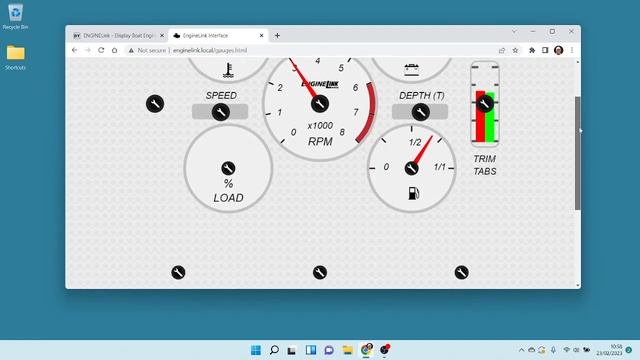Image resolution: width=640 pixels, height=360 pixels.
Task: Click the red trim tab bar
Action: pyautogui.click(x=480, y=116)
